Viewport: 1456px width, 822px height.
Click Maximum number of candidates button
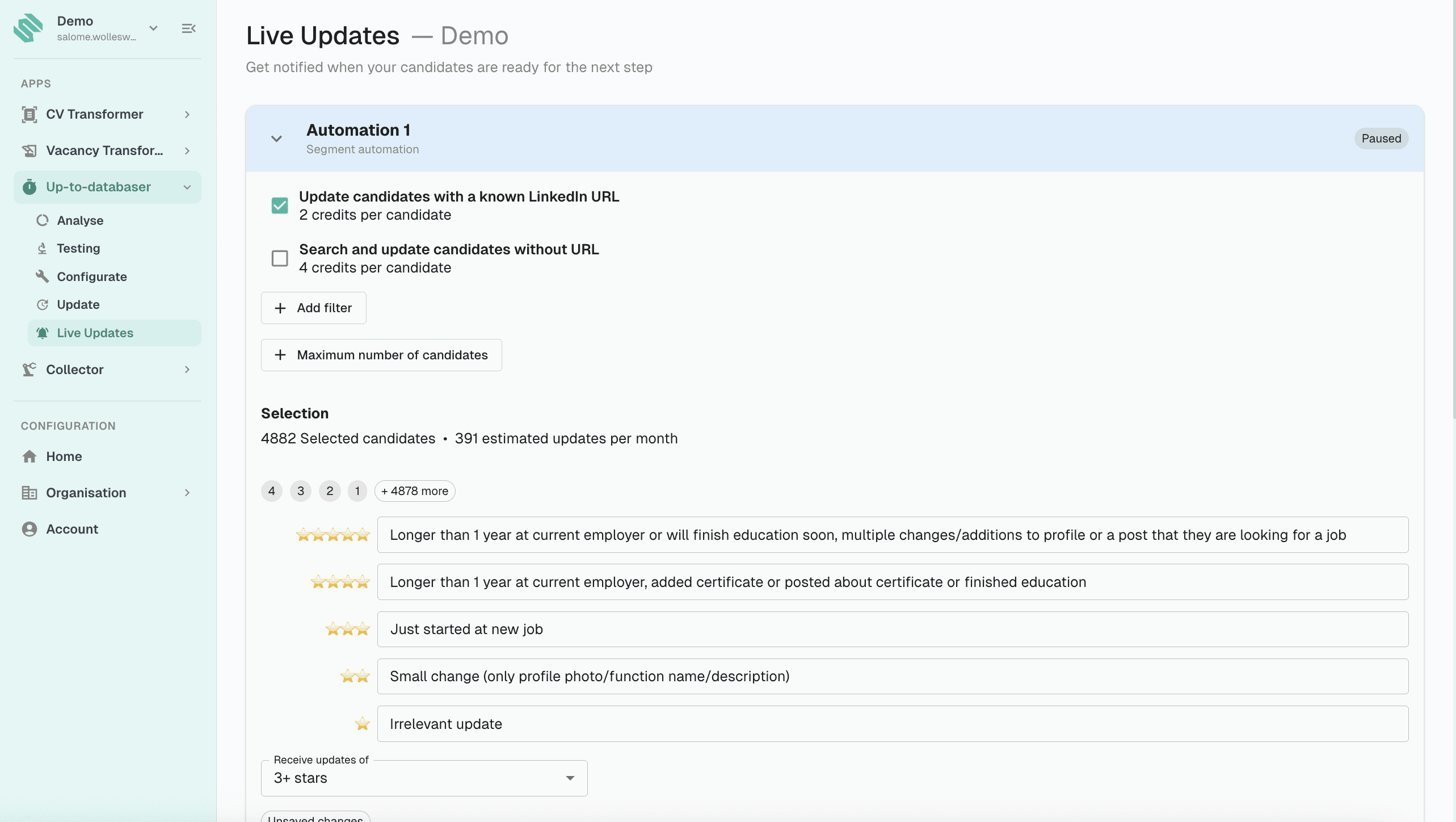coord(381,355)
